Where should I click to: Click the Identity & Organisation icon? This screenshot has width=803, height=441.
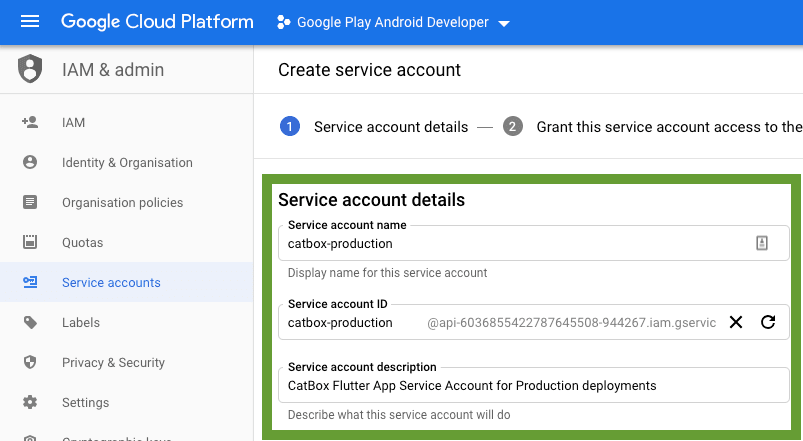click(30, 162)
